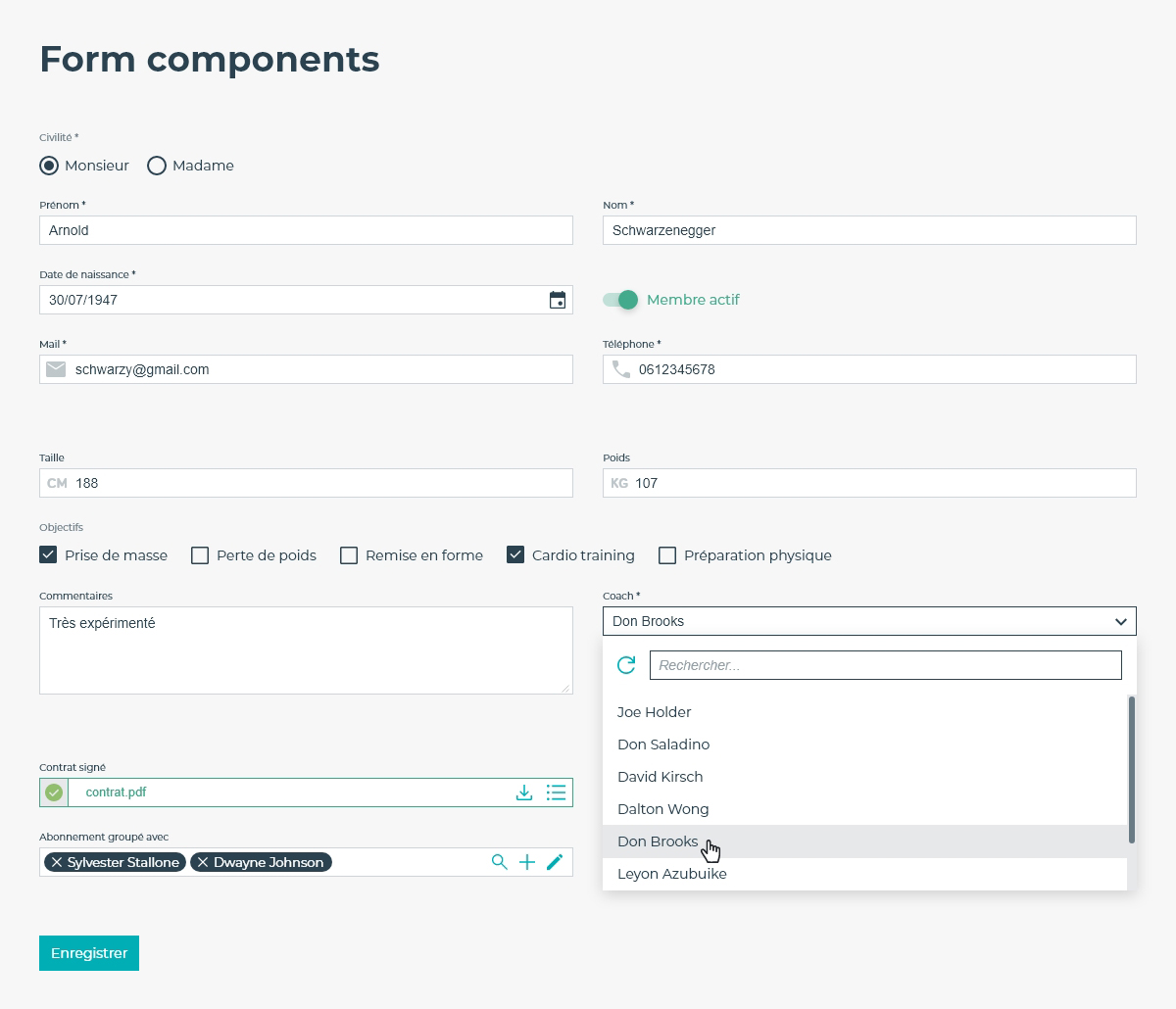Screen dimensions: 1176x1009
Task: Open the date of birth calendar picker
Action: [x=557, y=300]
